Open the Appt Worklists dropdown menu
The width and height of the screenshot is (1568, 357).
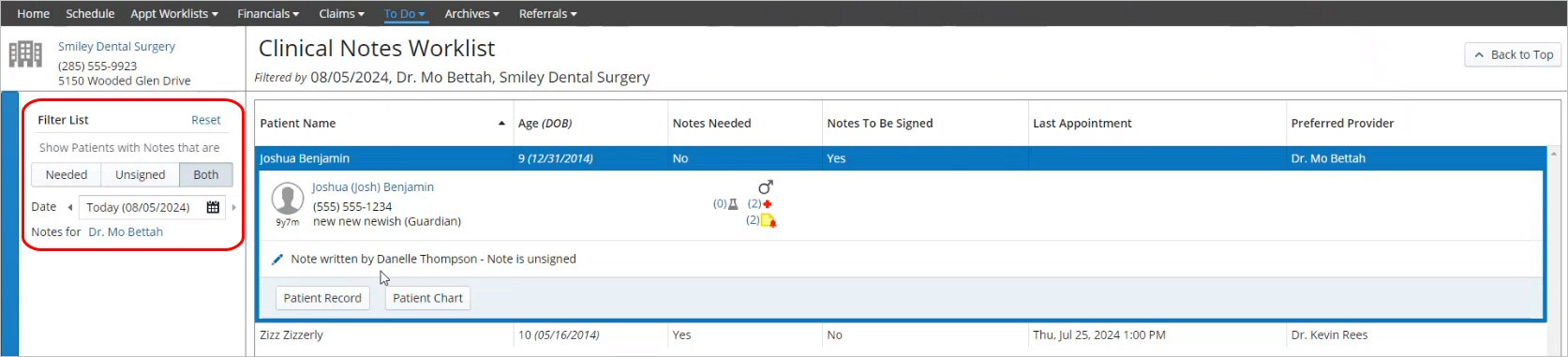click(174, 14)
